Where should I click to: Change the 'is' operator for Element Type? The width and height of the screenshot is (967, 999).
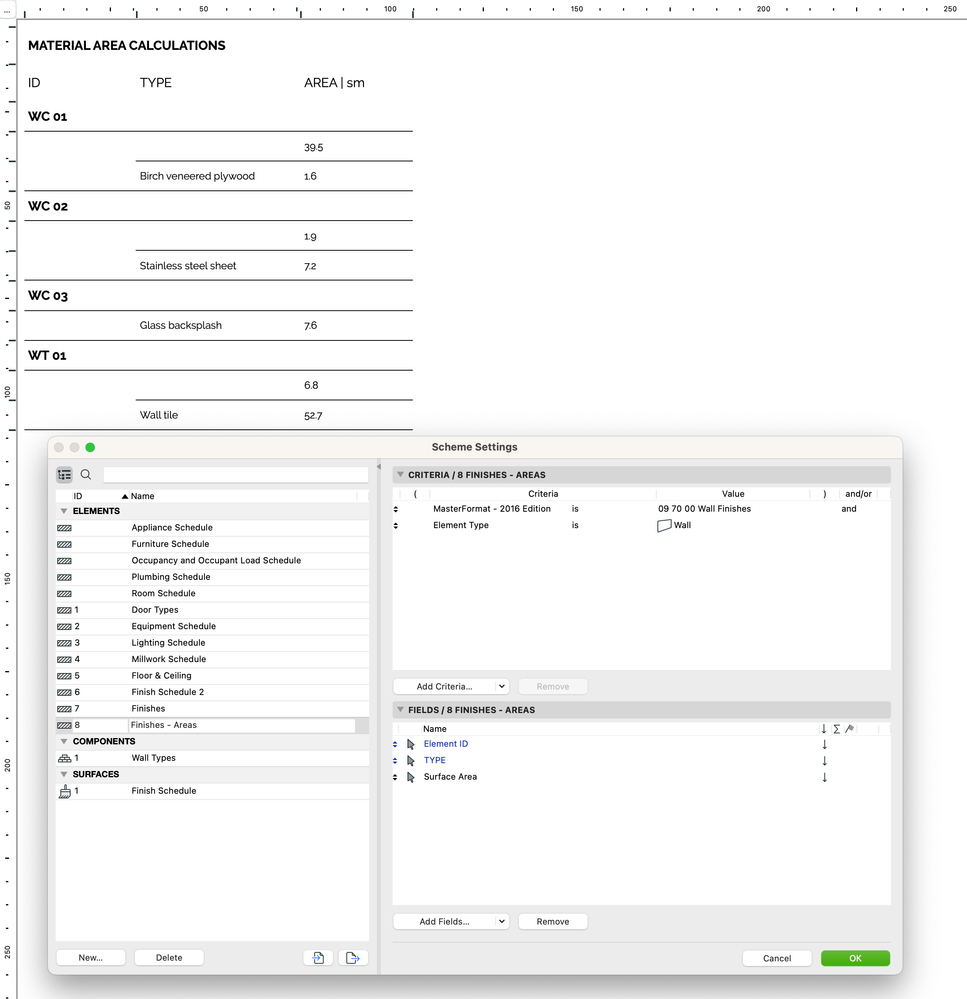[x=575, y=526]
